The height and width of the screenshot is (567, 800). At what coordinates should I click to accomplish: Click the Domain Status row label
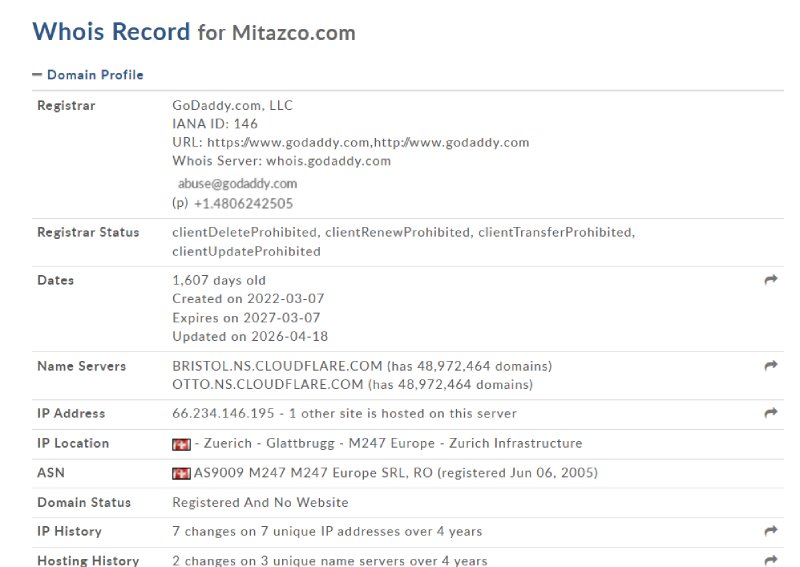(84, 502)
